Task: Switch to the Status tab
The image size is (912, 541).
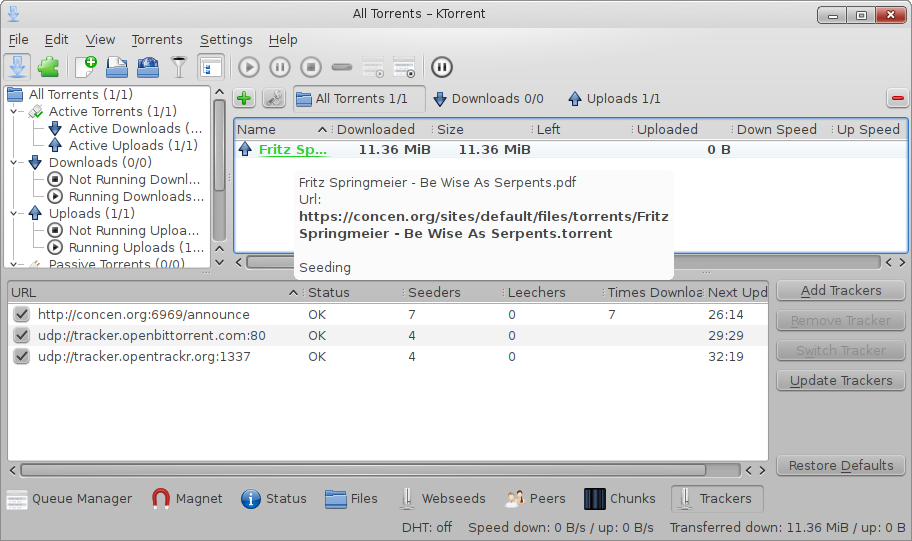Action: [273, 499]
